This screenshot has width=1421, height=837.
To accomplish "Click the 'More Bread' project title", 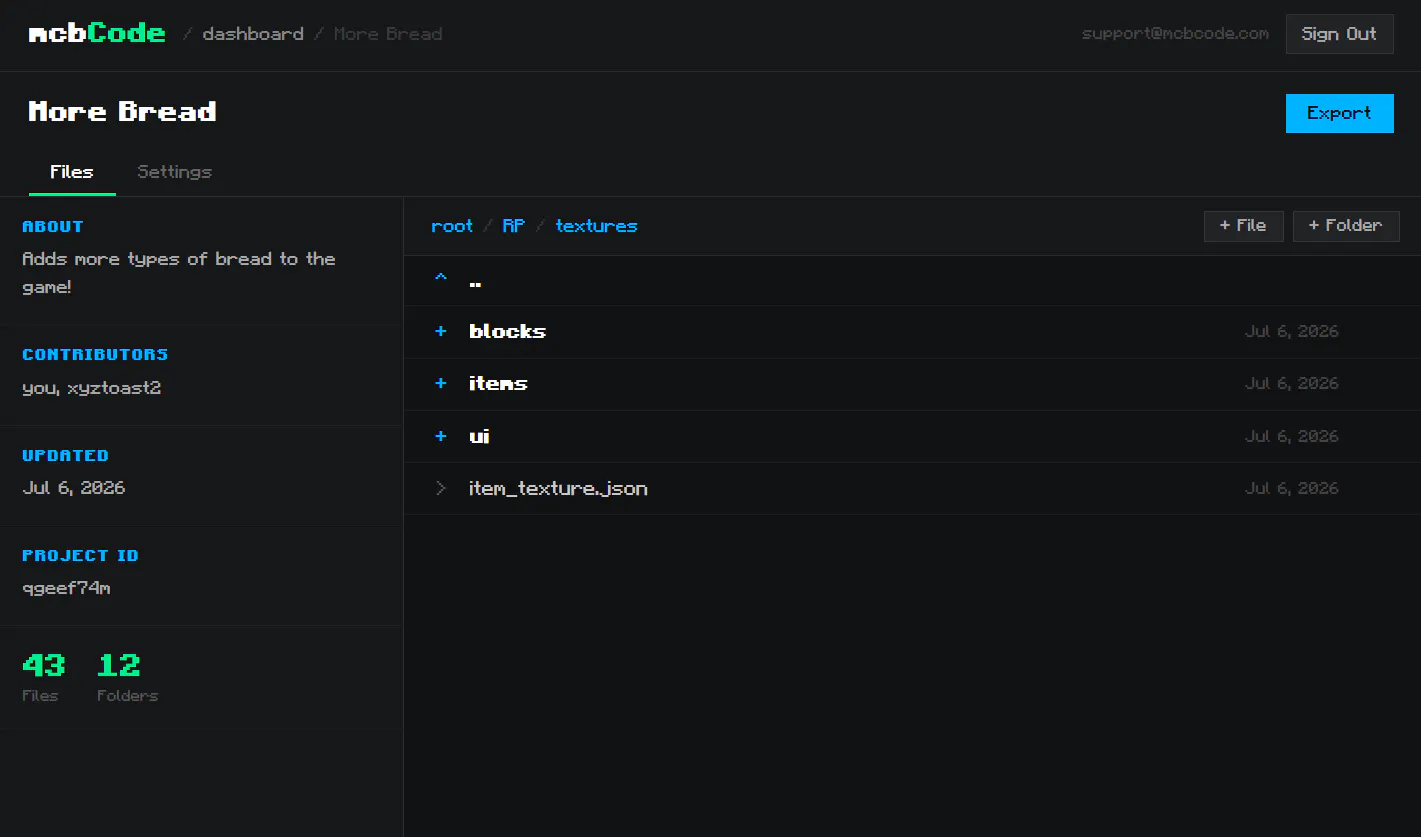I will click(x=122, y=112).
